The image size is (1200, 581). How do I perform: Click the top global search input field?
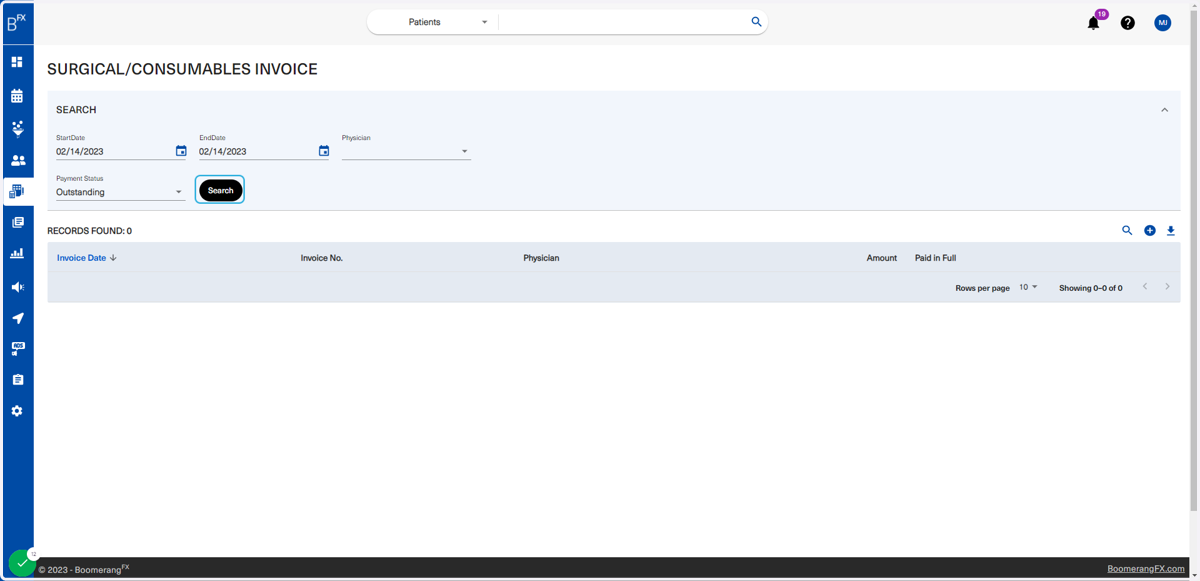point(624,22)
